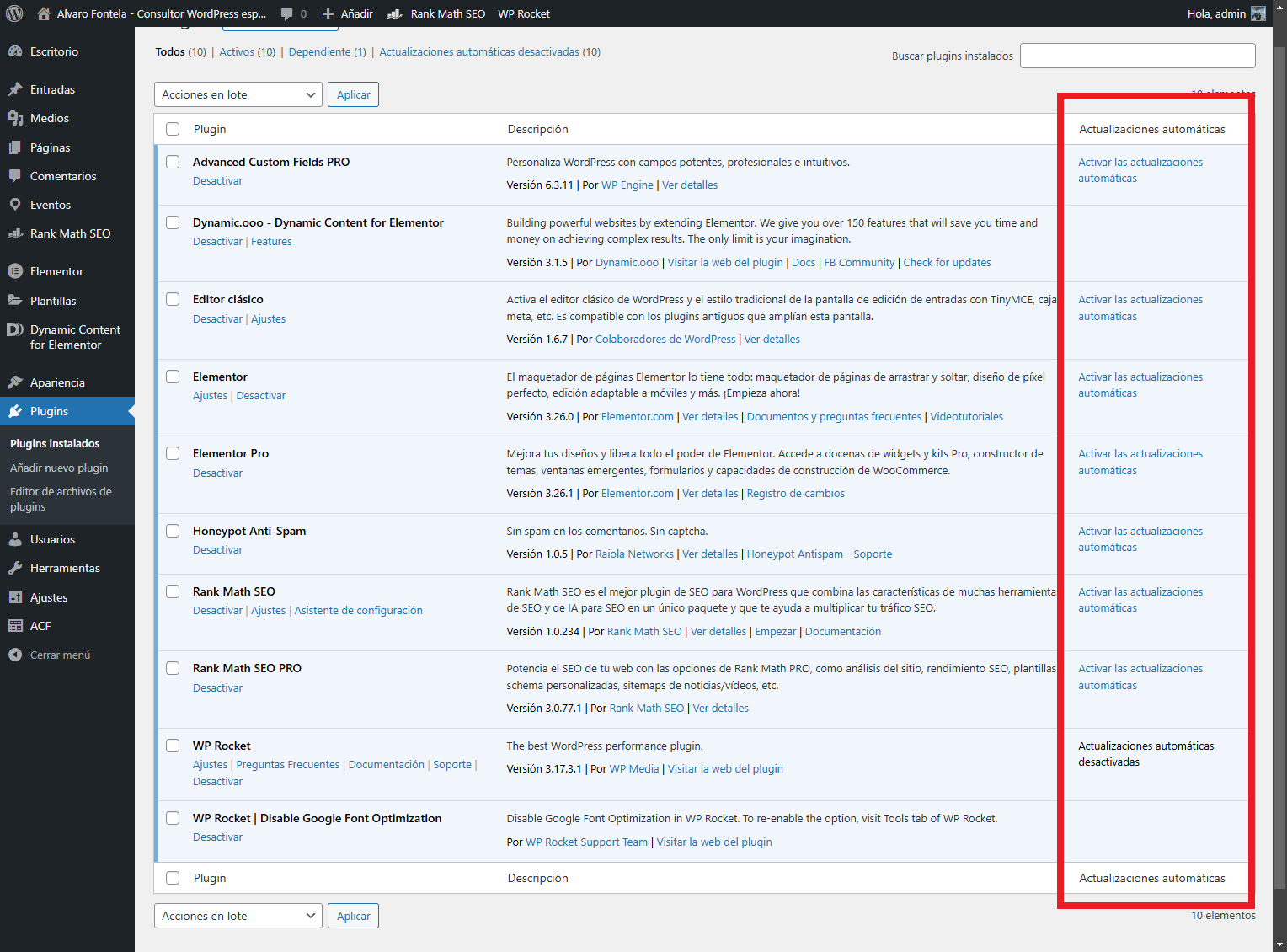Click the Dynamic Content for Elementor icon

15,329
